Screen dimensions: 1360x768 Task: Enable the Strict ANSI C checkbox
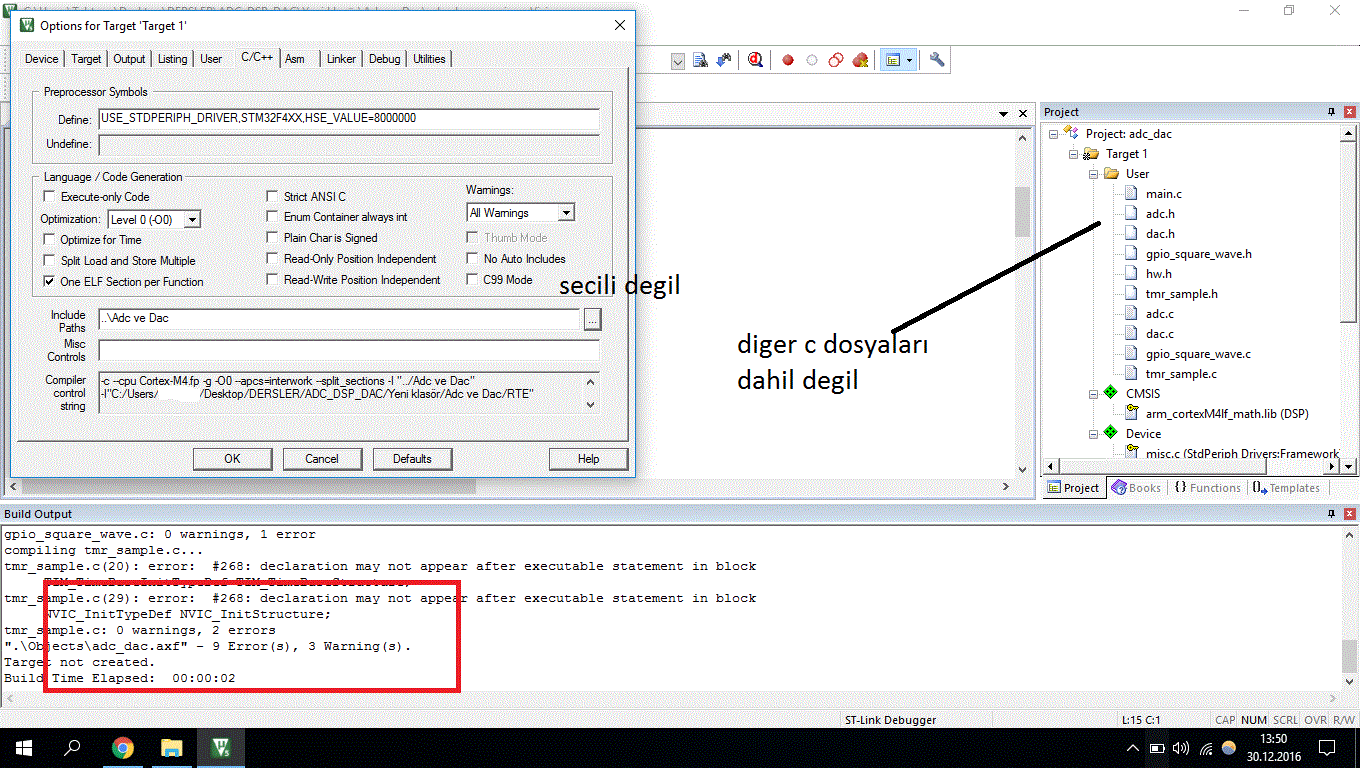273,197
